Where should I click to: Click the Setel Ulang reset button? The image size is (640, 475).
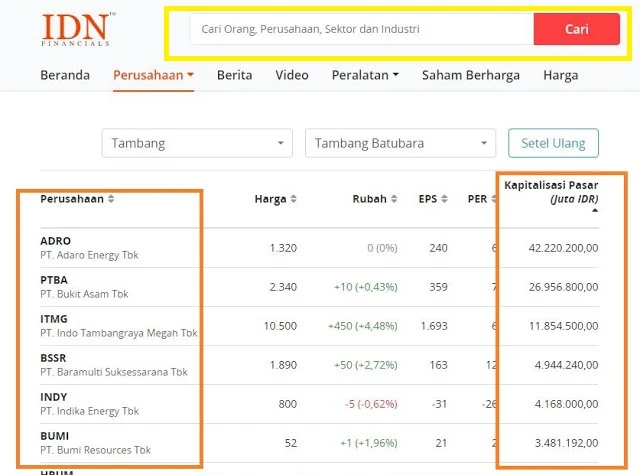tap(553, 143)
